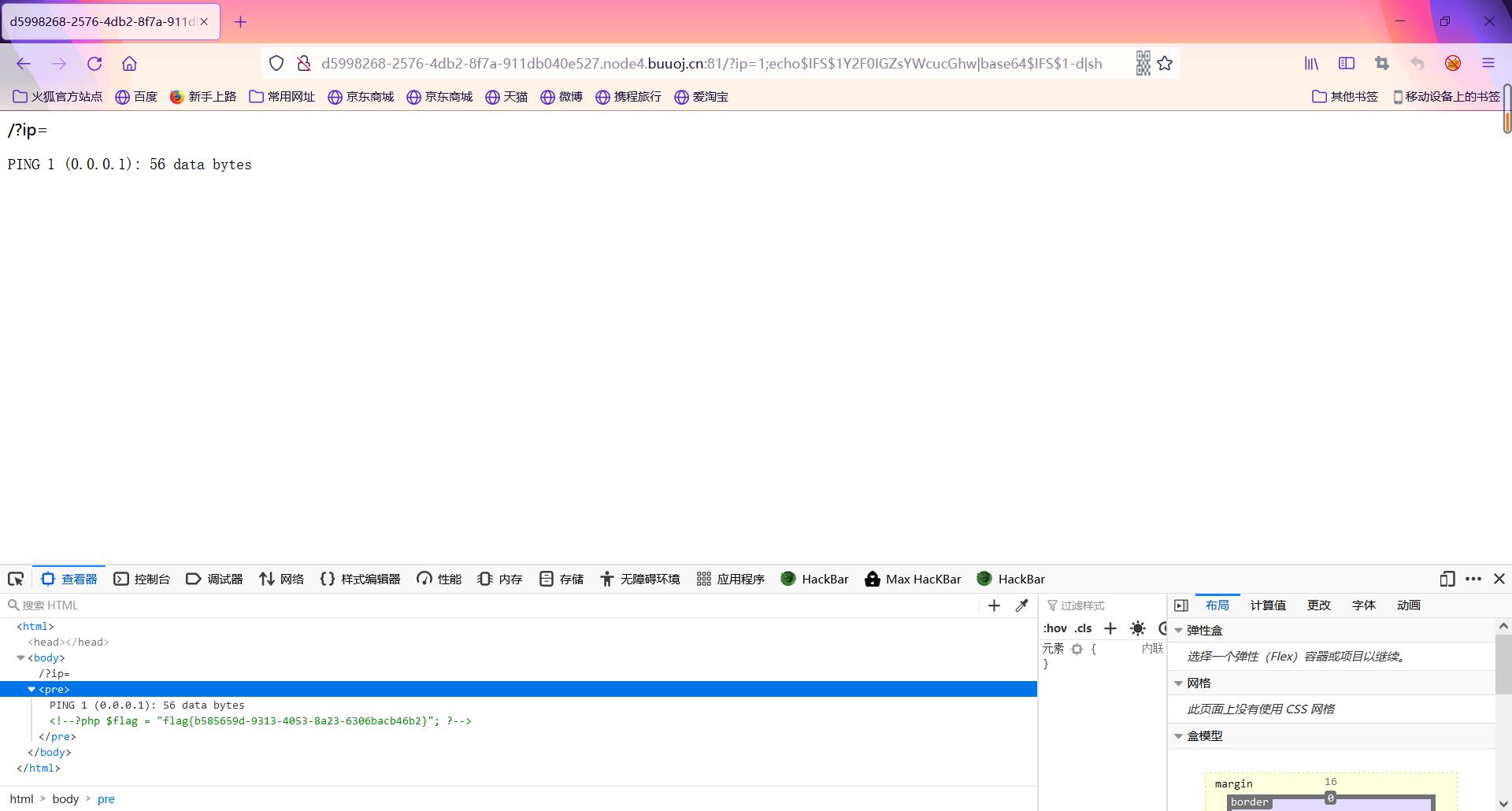Open the library history panel
The width and height of the screenshot is (1512, 811).
tap(1311, 64)
